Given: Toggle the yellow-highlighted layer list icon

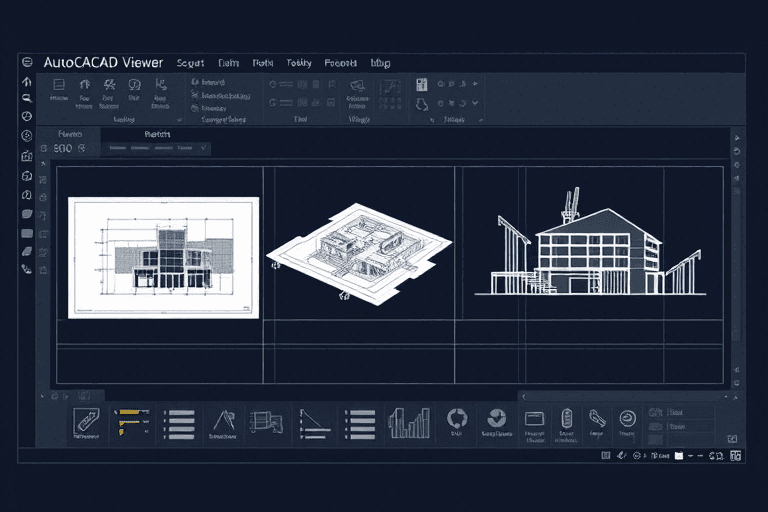Looking at the screenshot, I should point(130,422).
